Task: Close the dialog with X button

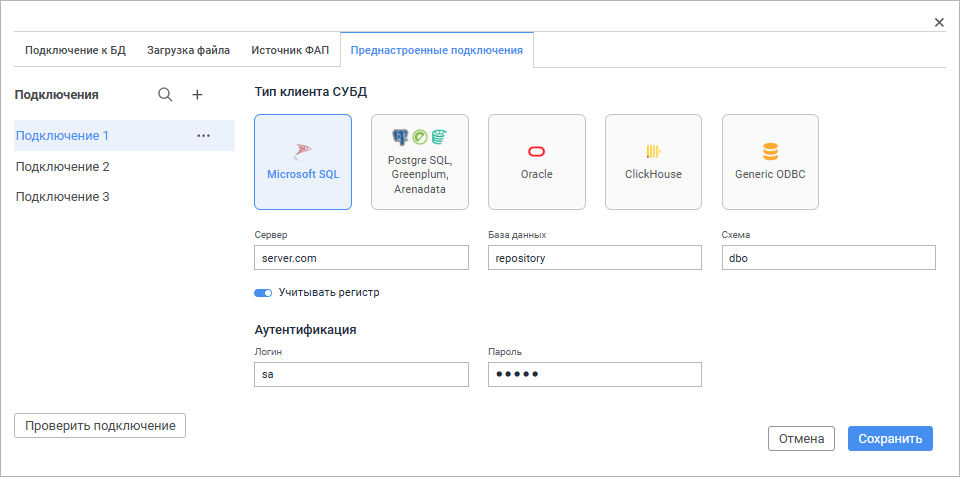Action: point(939,22)
